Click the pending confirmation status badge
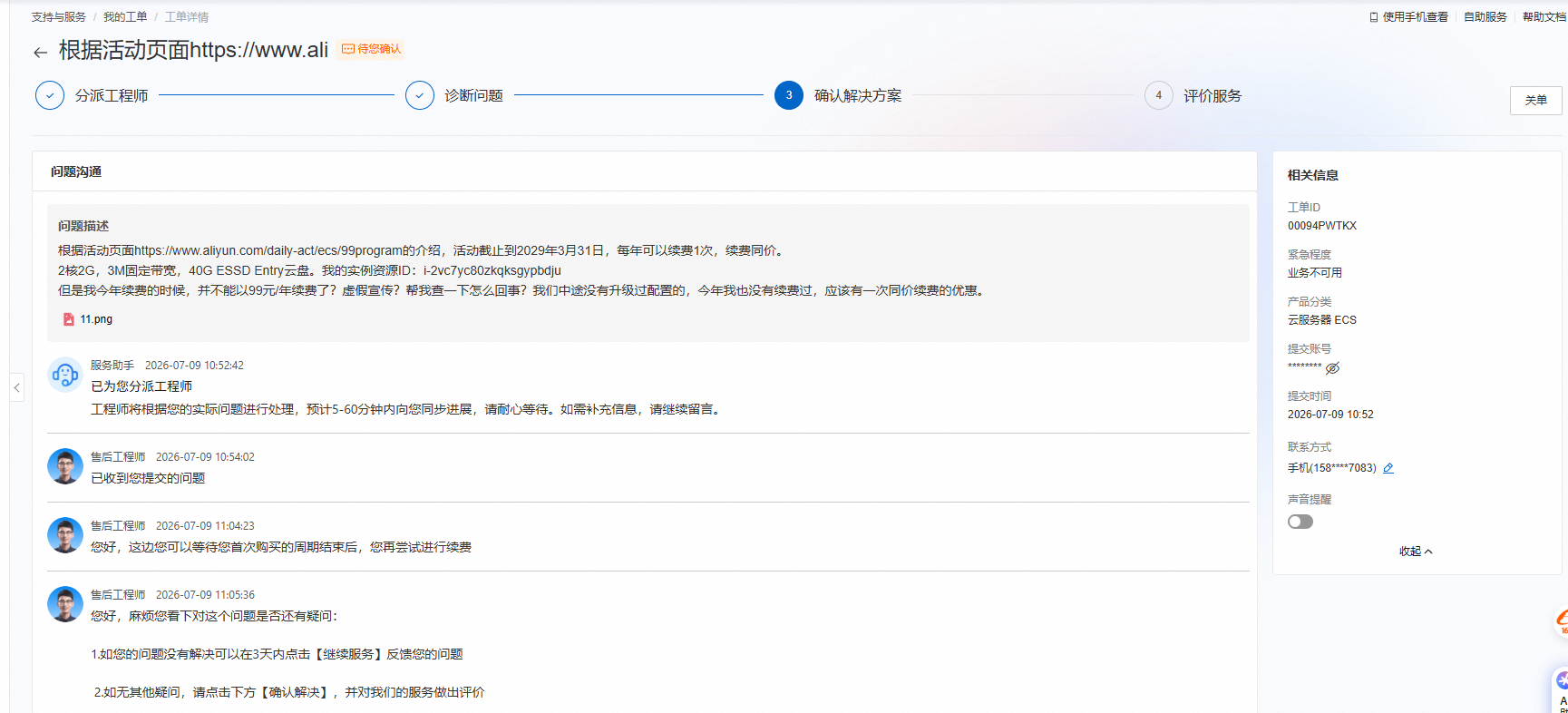The height and width of the screenshot is (713, 1568). (x=371, y=49)
